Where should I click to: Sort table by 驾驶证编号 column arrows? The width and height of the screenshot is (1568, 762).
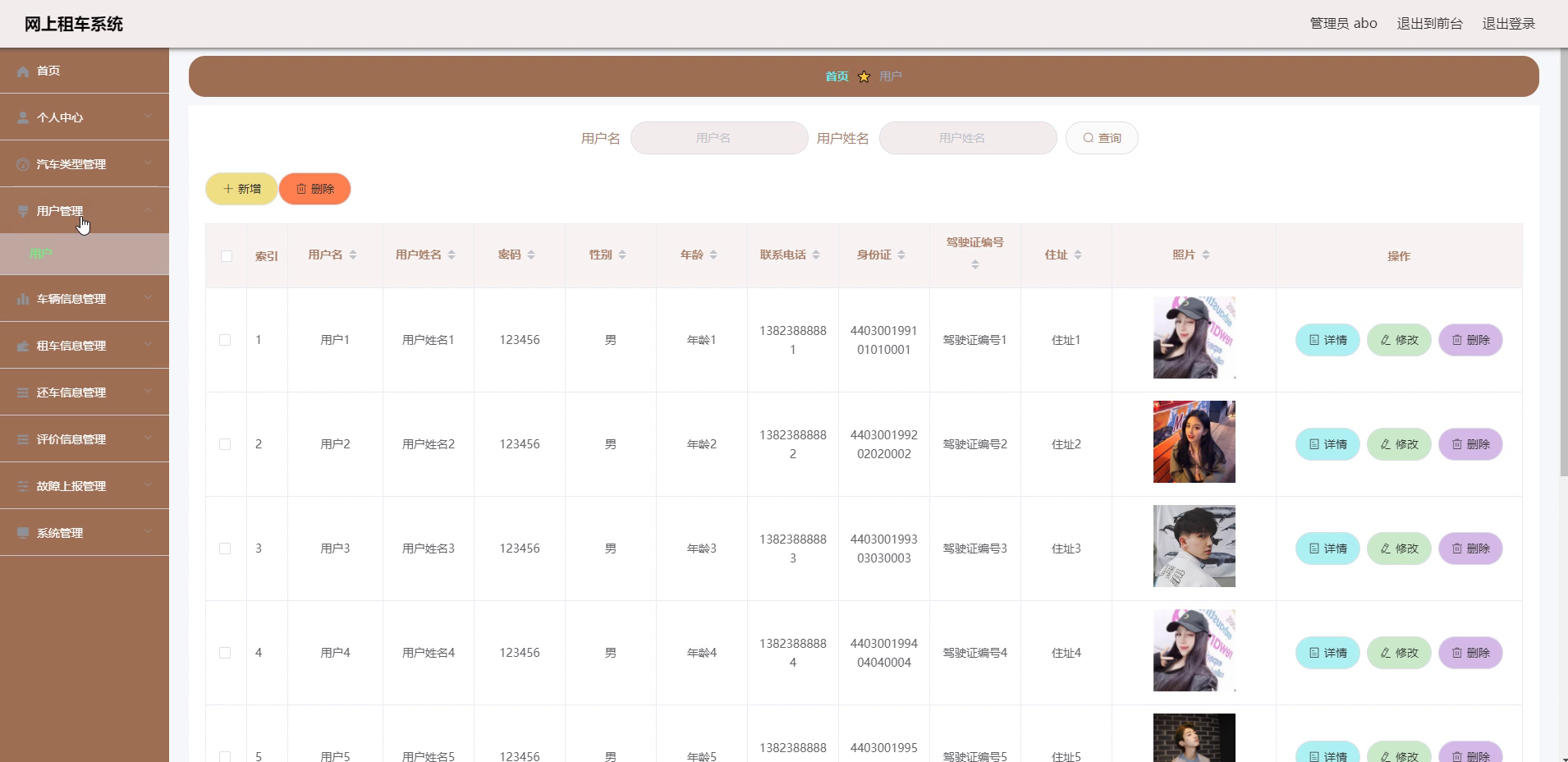coord(975,264)
